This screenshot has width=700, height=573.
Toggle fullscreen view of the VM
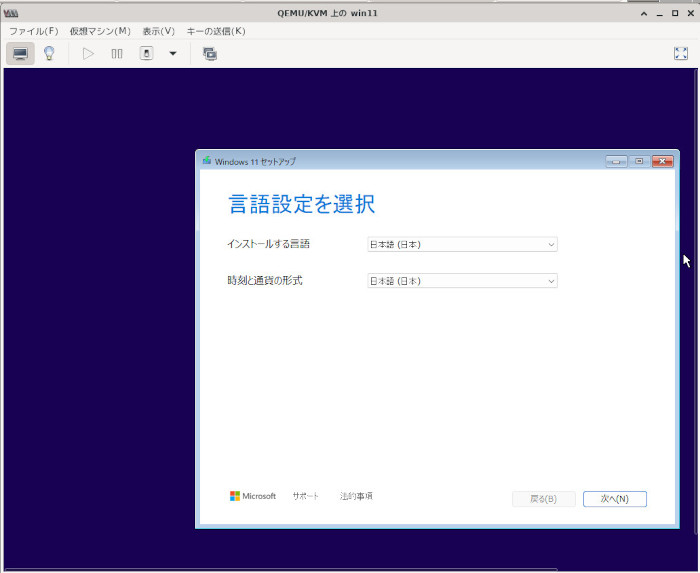(x=681, y=54)
